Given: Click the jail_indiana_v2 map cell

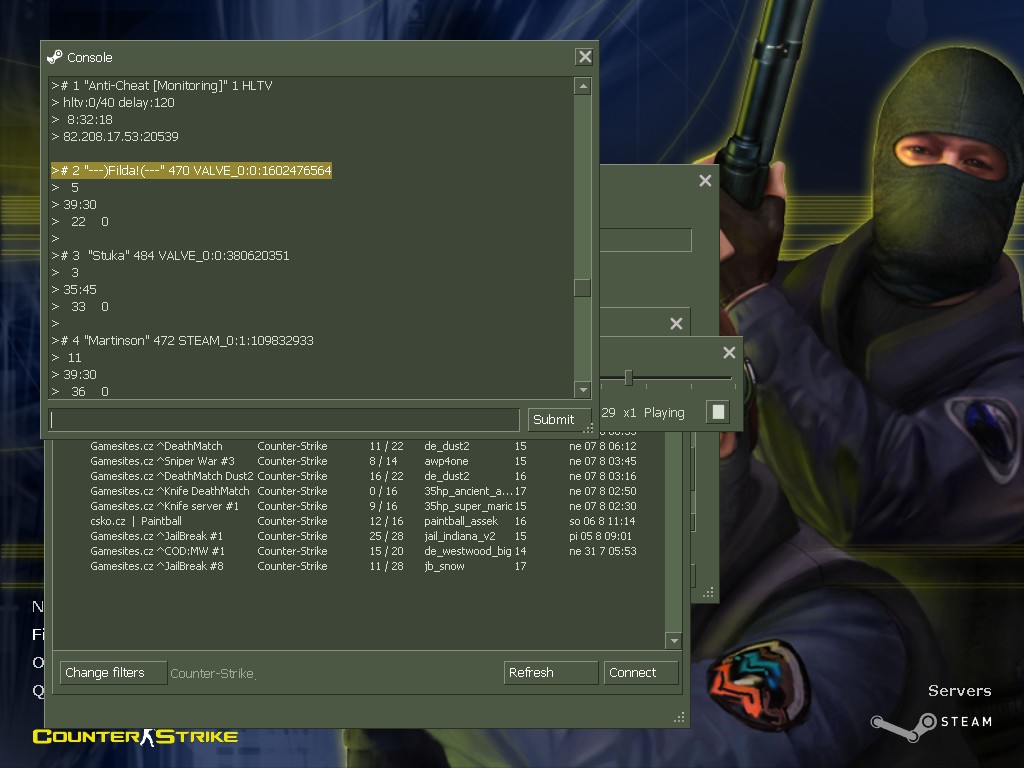Looking at the screenshot, I should [x=460, y=536].
